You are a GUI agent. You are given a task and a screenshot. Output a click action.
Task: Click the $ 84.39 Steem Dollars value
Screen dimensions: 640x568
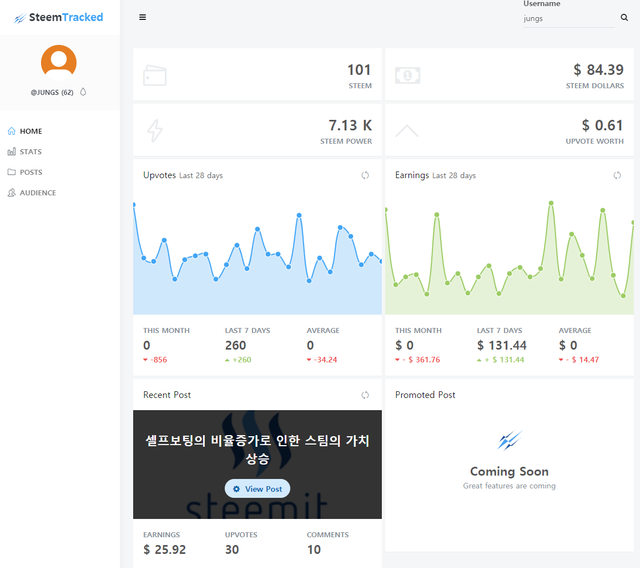click(x=598, y=70)
